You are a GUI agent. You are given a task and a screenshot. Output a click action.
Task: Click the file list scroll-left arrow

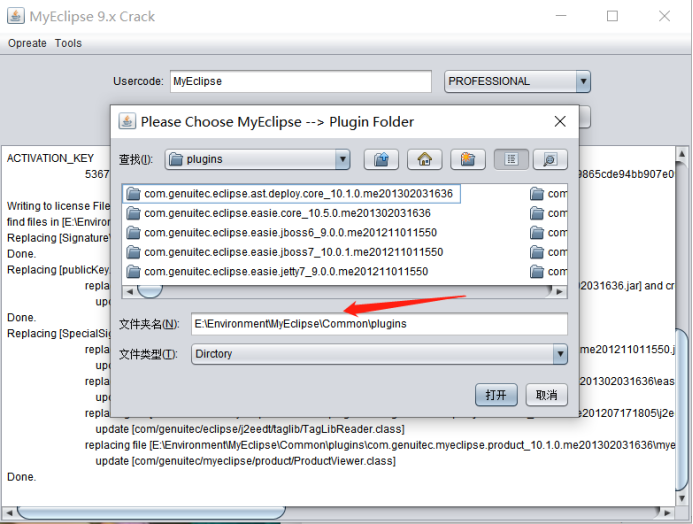click(x=129, y=292)
